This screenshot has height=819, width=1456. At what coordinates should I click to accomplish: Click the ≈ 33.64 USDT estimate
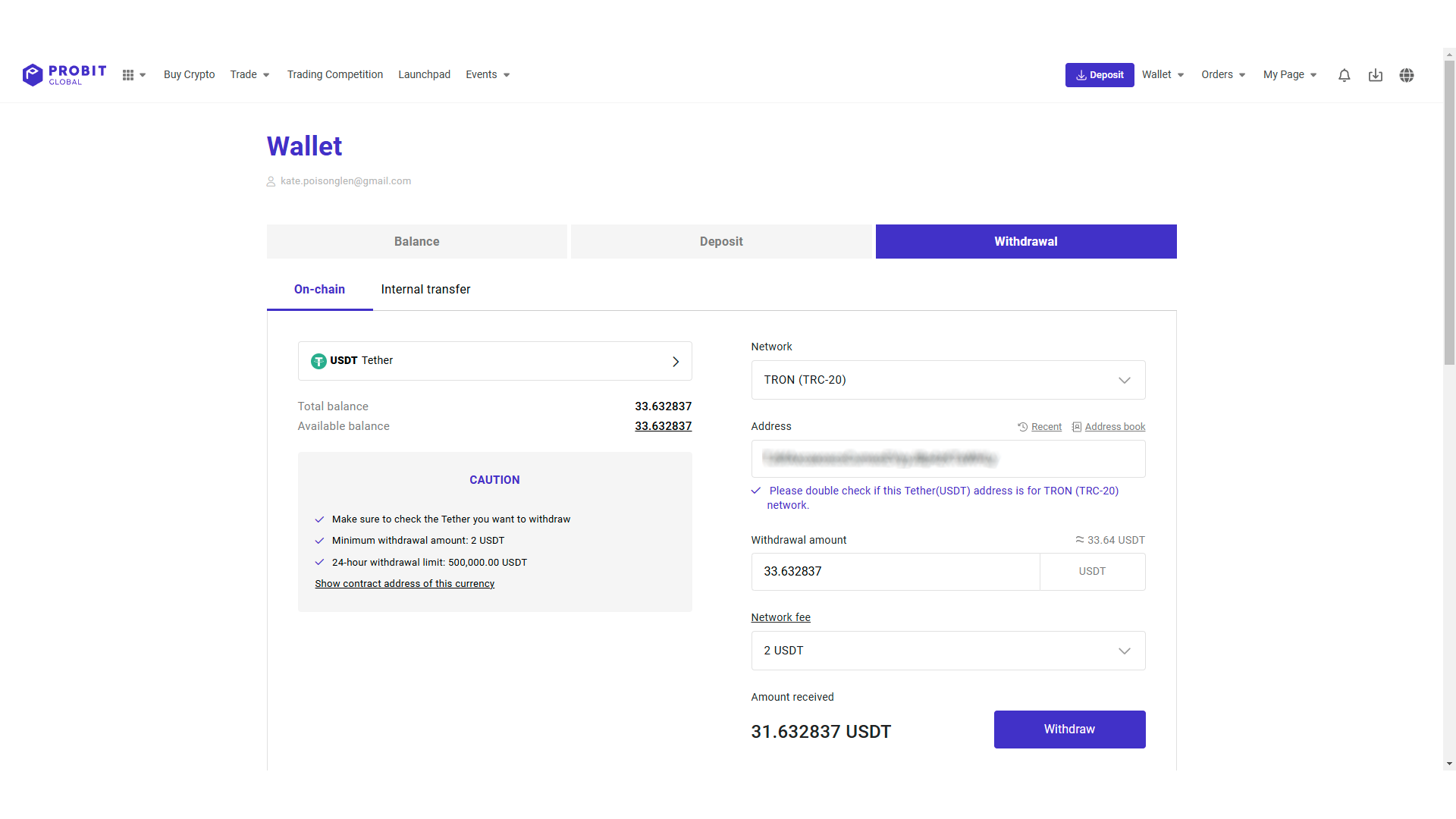pos(1109,540)
